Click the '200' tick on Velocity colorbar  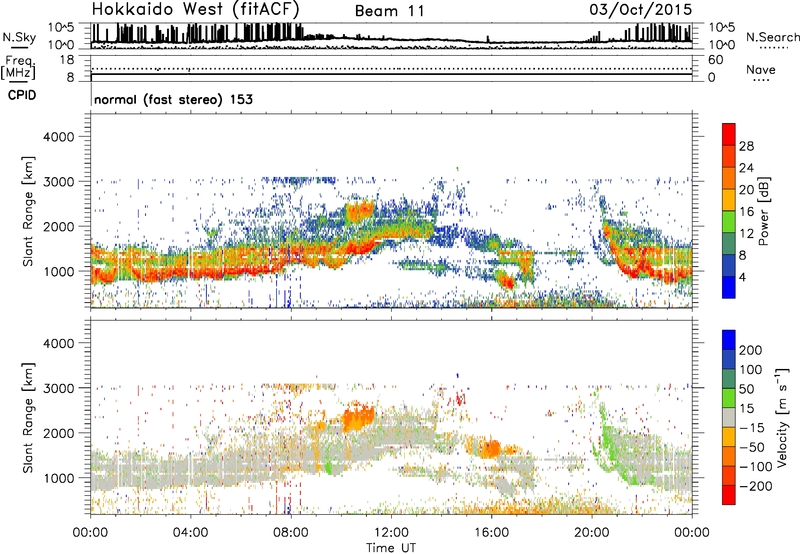click(x=751, y=350)
